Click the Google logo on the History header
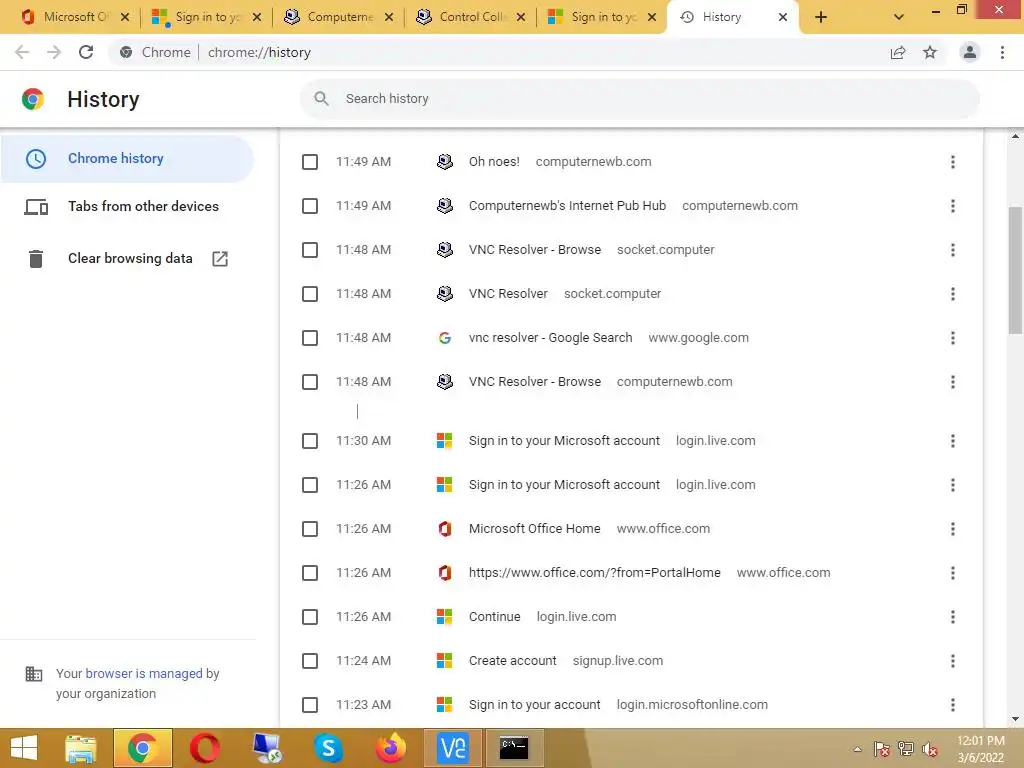The image size is (1024, 768). pyautogui.click(x=33, y=99)
